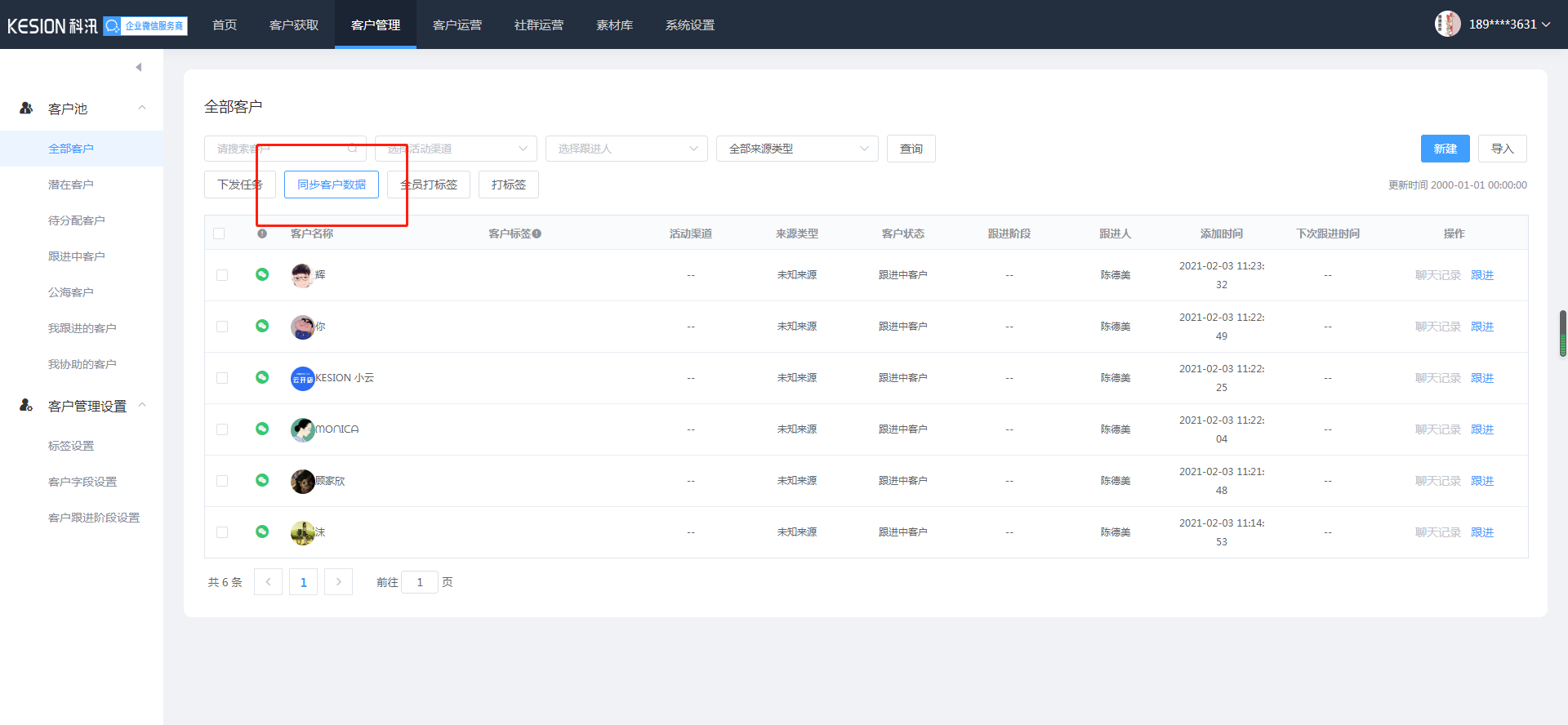Open 公海客户 in the sidebar

71,292
